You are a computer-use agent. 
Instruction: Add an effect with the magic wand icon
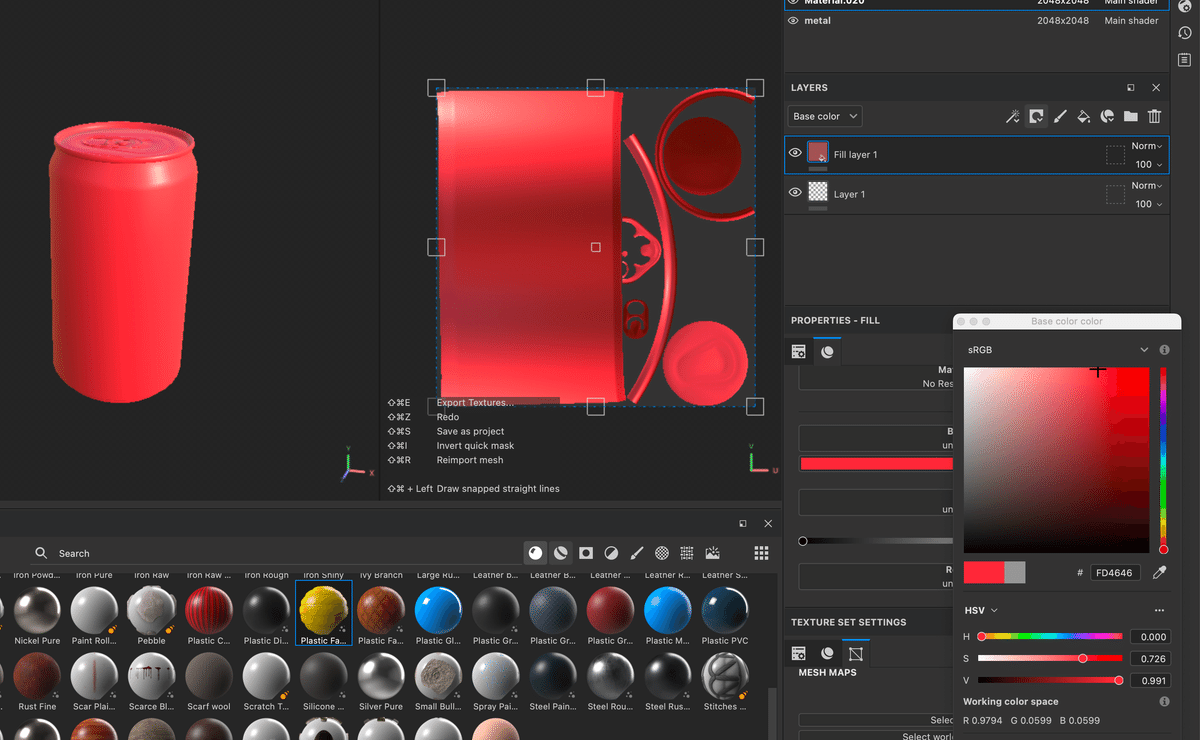coord(1012,116)
